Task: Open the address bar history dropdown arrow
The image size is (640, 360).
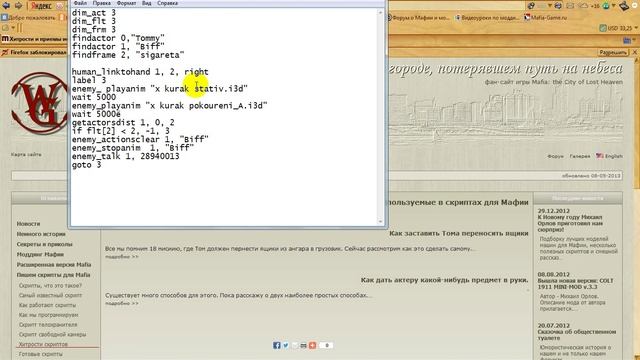Action: tap(550, 6)
